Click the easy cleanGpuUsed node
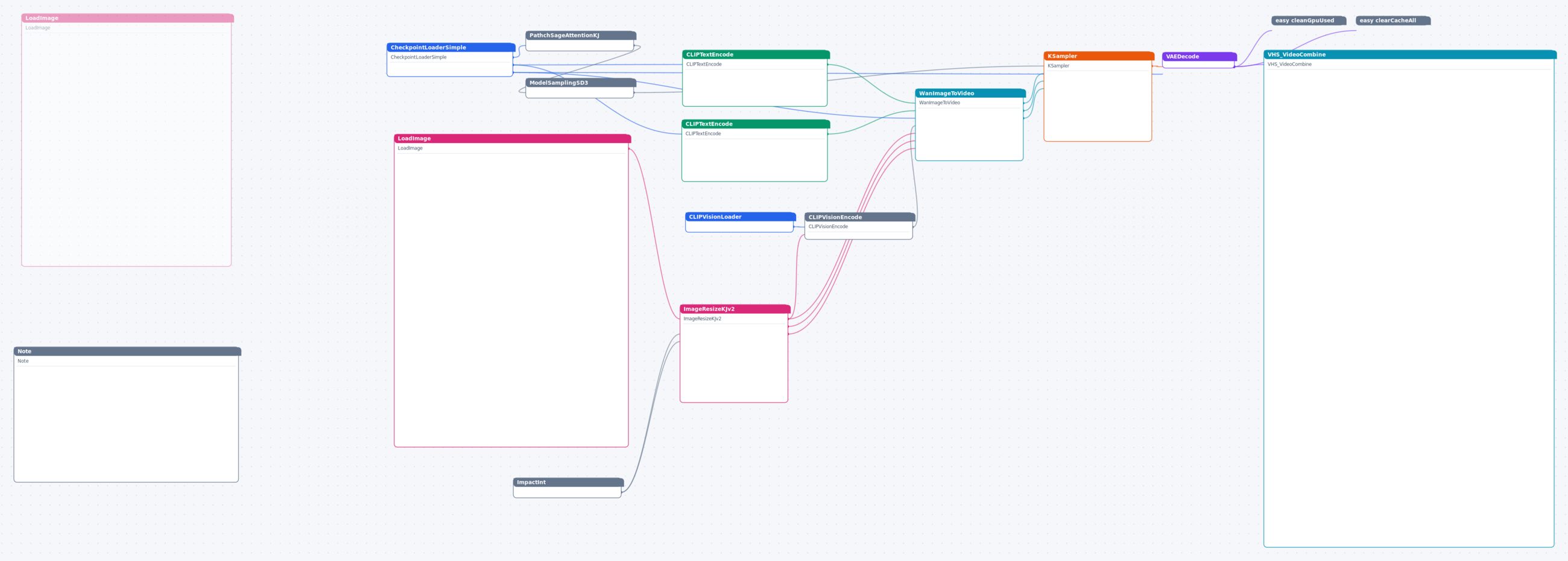This screenshot has height=561, width=1568. pyautogui.click(x=1308, y=21)
